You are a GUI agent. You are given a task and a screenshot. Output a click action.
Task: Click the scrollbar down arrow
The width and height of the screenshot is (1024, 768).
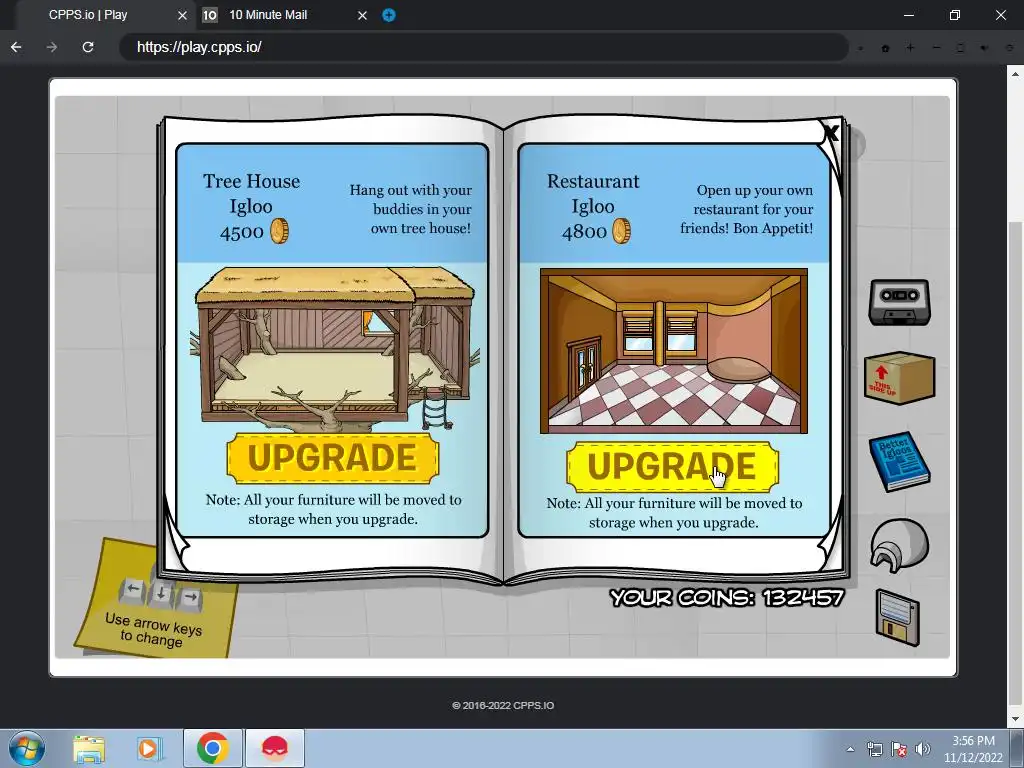(1016, 719)
